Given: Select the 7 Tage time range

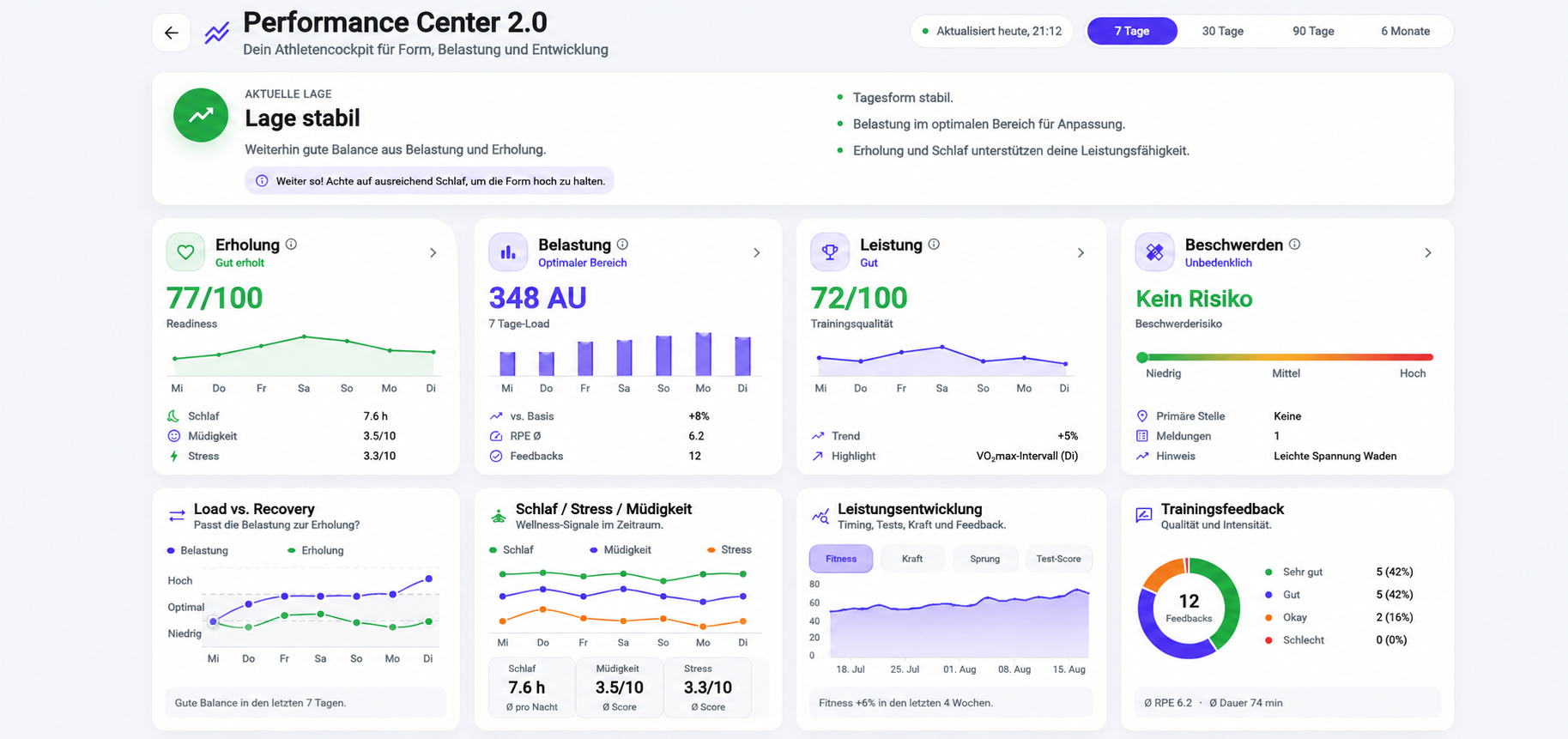Looking at the screenshot, I should (x=1132, y=32).
